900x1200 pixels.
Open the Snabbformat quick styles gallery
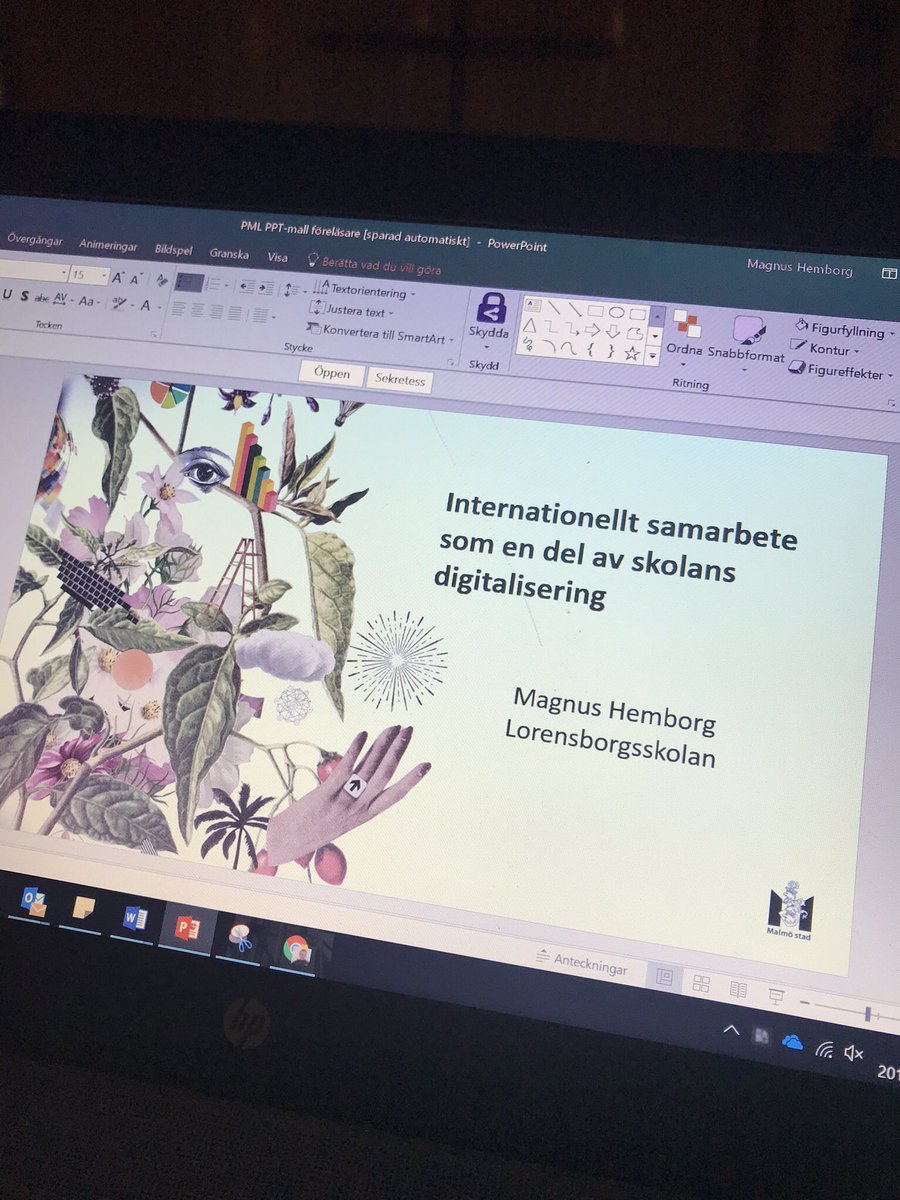(x=746, y=342)
